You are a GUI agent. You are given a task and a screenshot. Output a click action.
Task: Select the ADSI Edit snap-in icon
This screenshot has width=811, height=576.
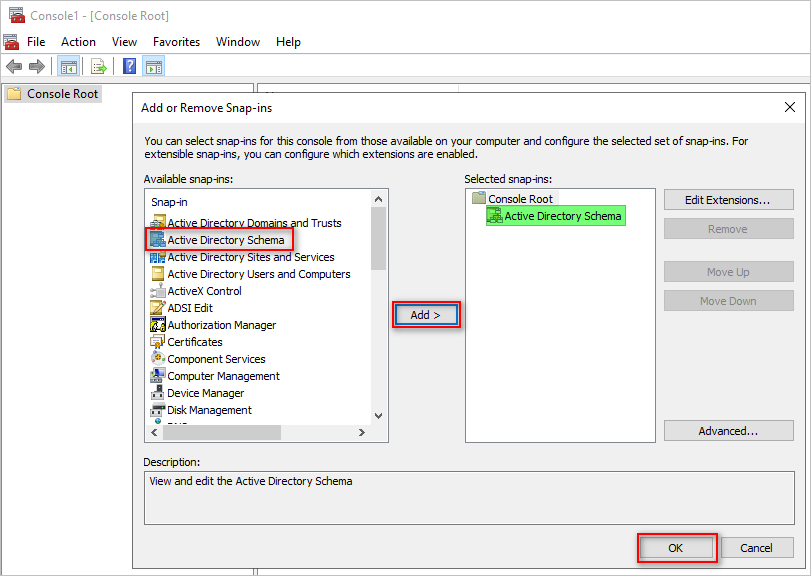158,308
